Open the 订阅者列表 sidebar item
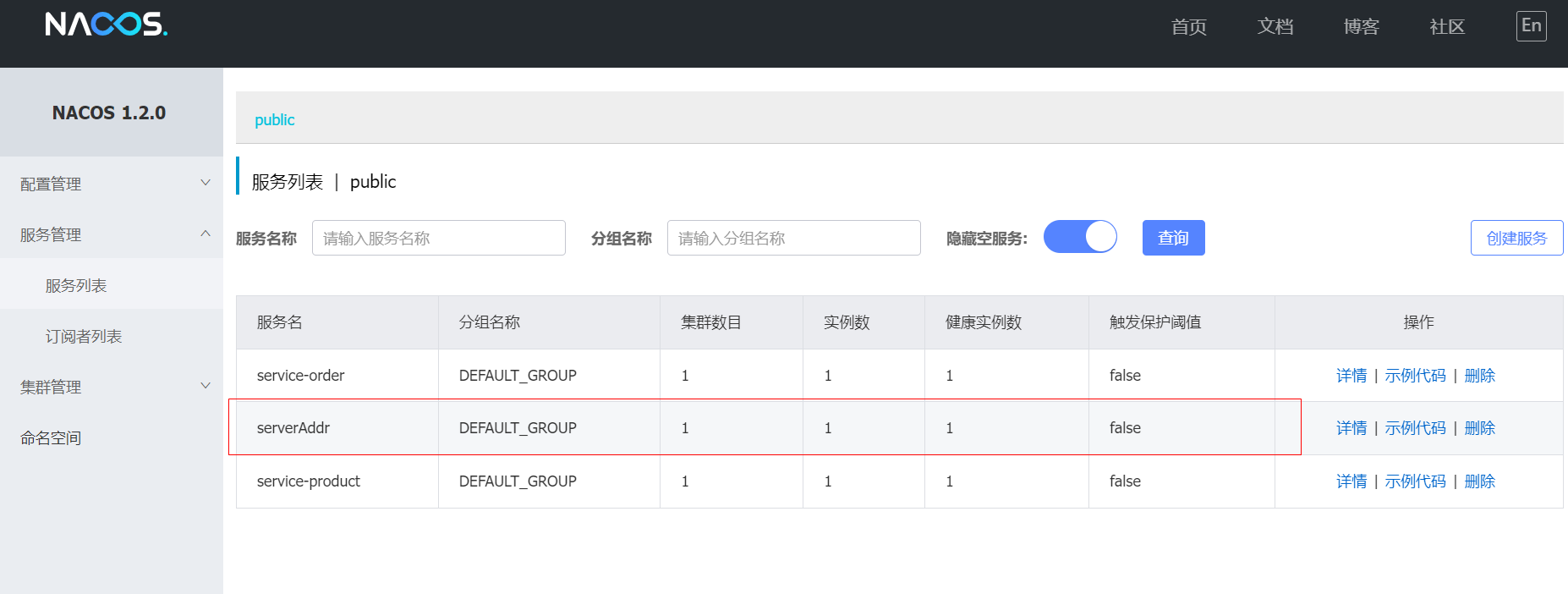The width and height of the screenshot is (1568, 594). click(84, 336)
